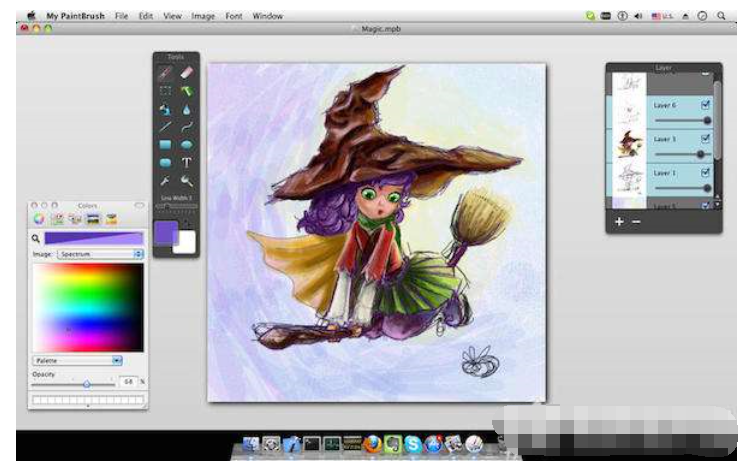Open Spotlight search in menu bar

[721, 16]
